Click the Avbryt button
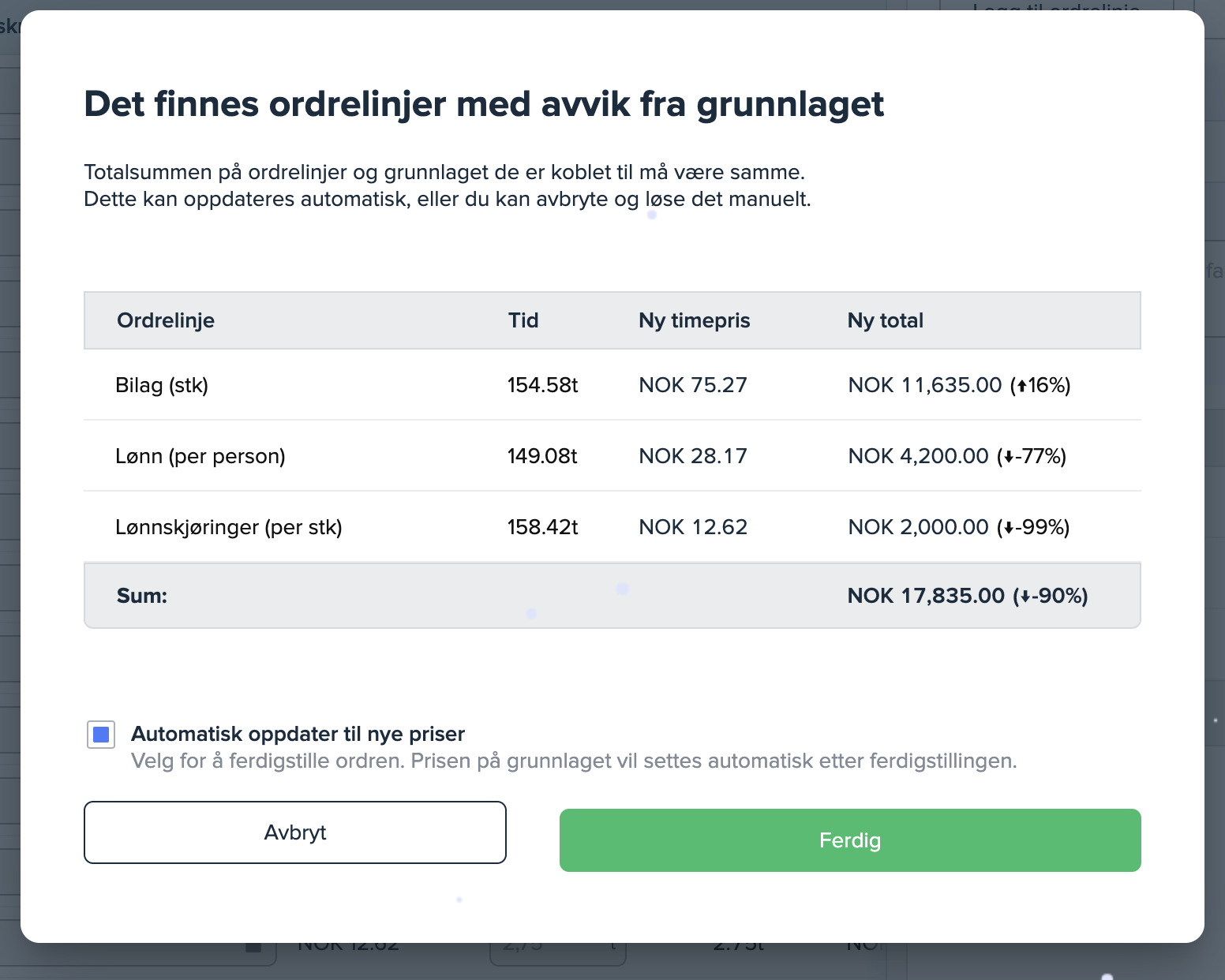Screen dimensions: 1225x980 [295, 832]
